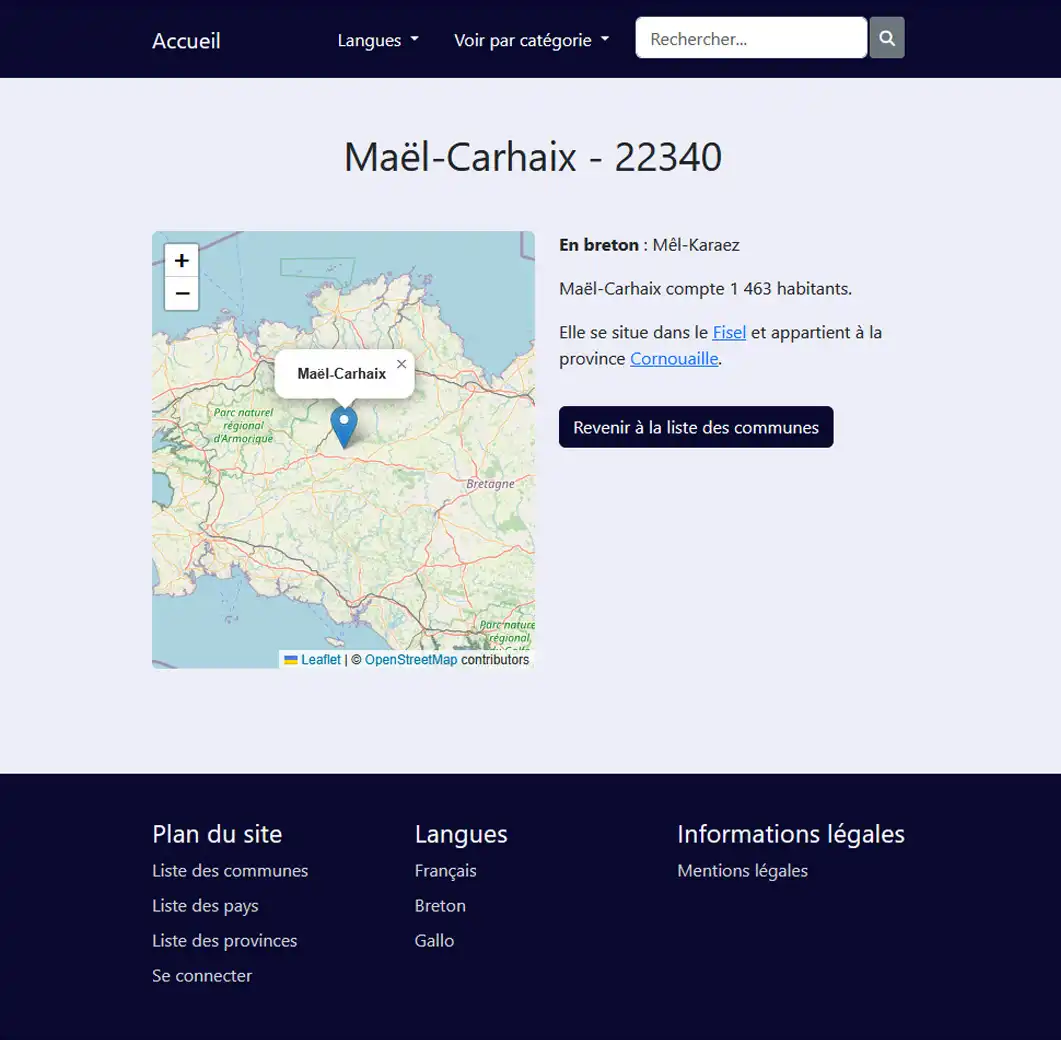Zoom in on the map
Viewport: 1061px width, 1040px height.
[181, 261]
